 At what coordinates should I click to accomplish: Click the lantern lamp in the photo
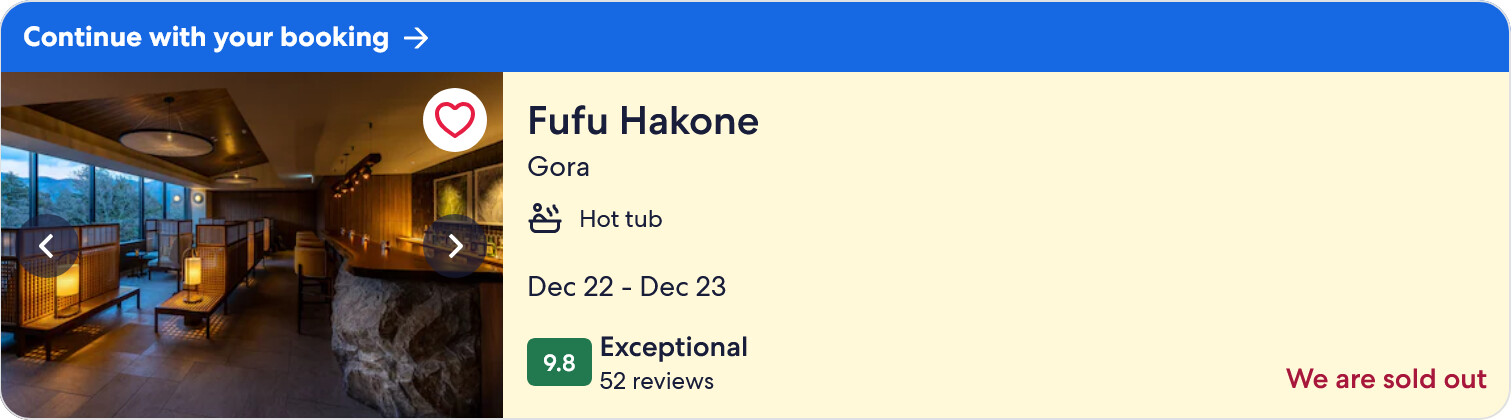191,270
